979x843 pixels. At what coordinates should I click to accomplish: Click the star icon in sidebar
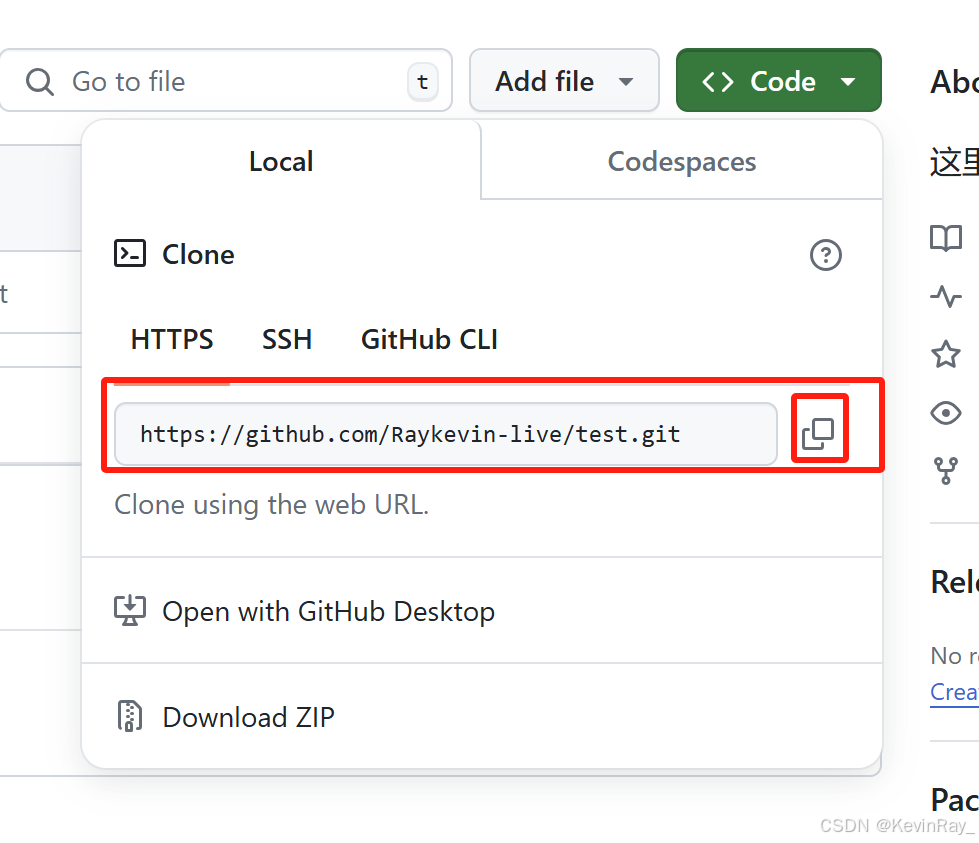coord(946,354)
